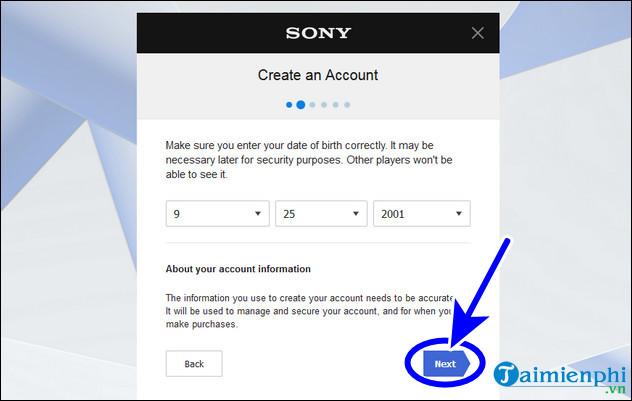Select the "Create an Account" heading
This screenshot has height=401, width=632.
coord(318,75)
